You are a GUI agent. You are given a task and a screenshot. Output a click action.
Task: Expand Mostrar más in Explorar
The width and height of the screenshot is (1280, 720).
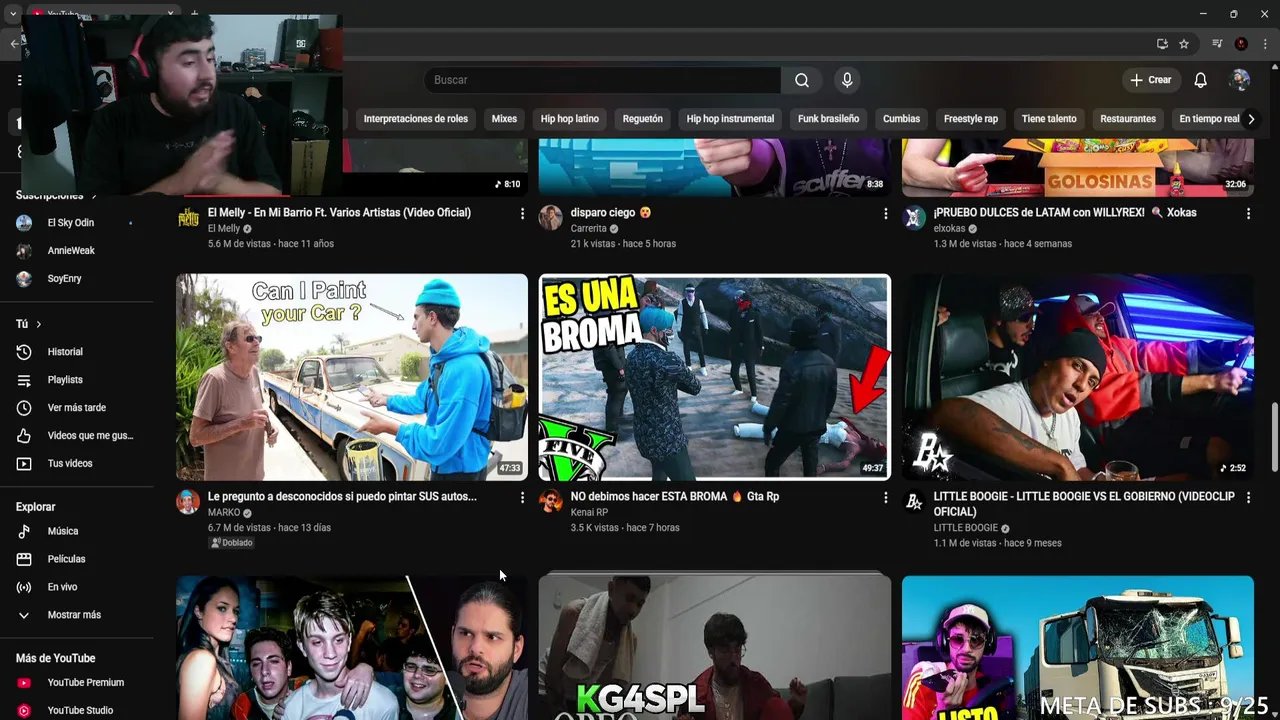[76, 615]
